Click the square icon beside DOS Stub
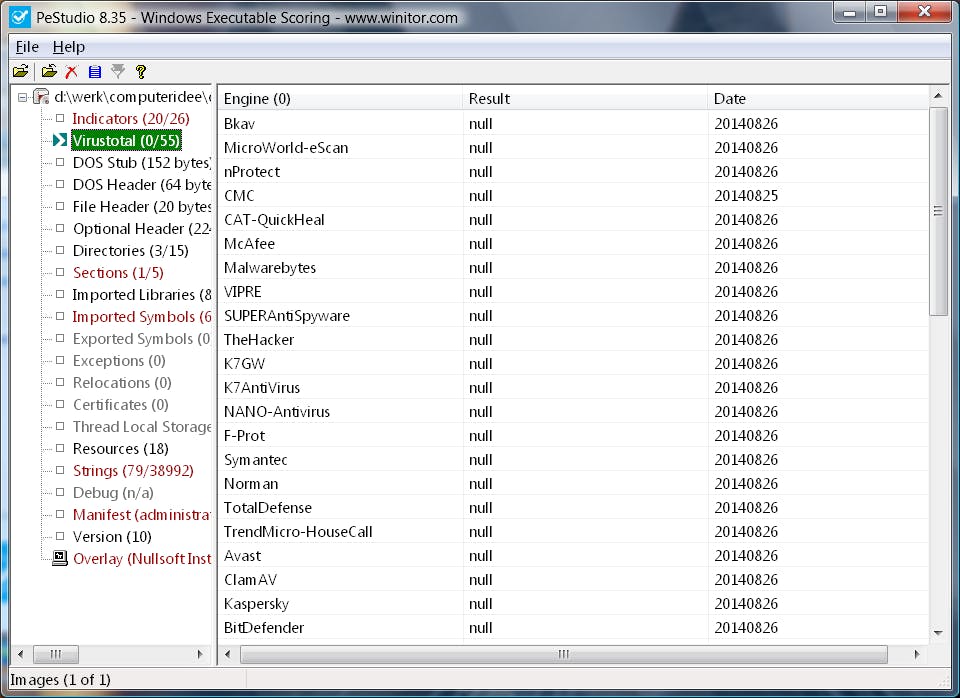Viewport: 960px width, 698px height. [x=60, y=162]
